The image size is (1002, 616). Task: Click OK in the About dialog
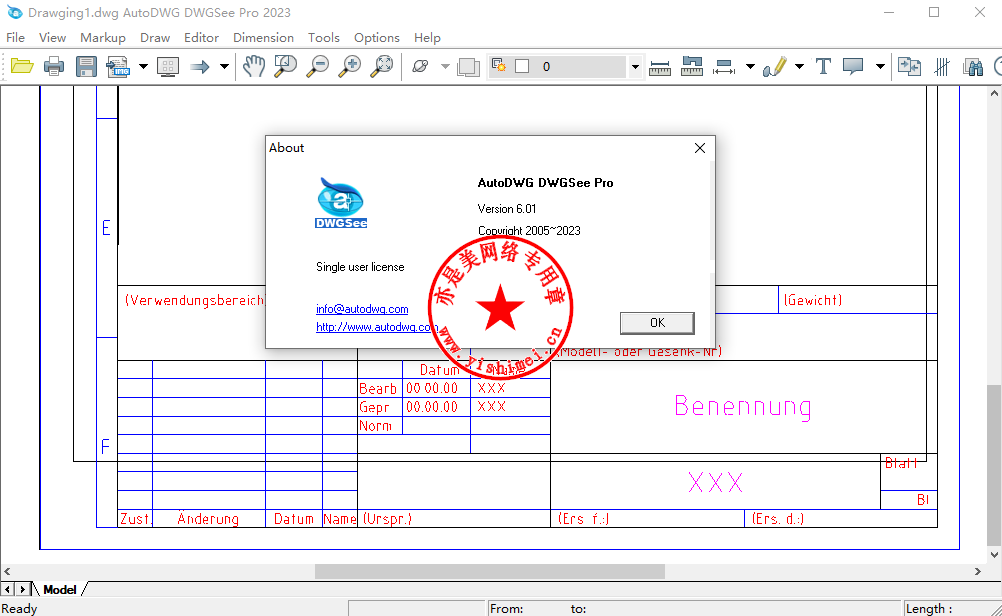click(x=658, y=323)
